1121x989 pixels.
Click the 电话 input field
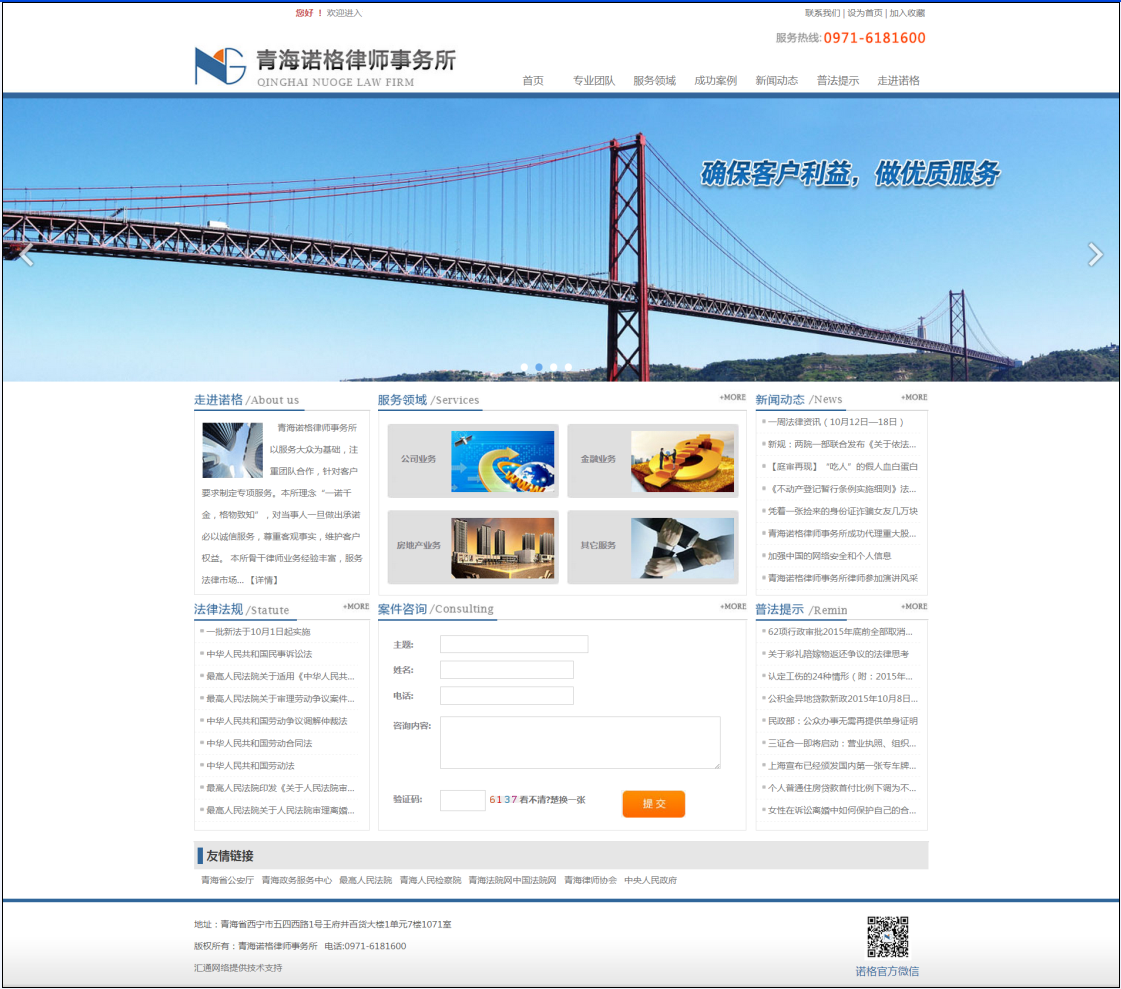tap(507, 695)
